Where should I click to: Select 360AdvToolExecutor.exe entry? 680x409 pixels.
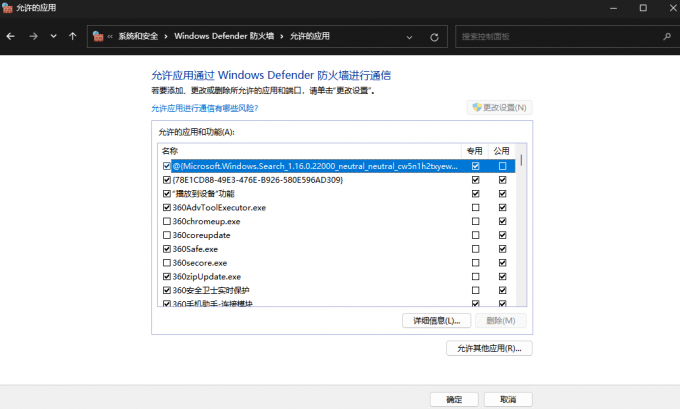click(219, 208)
